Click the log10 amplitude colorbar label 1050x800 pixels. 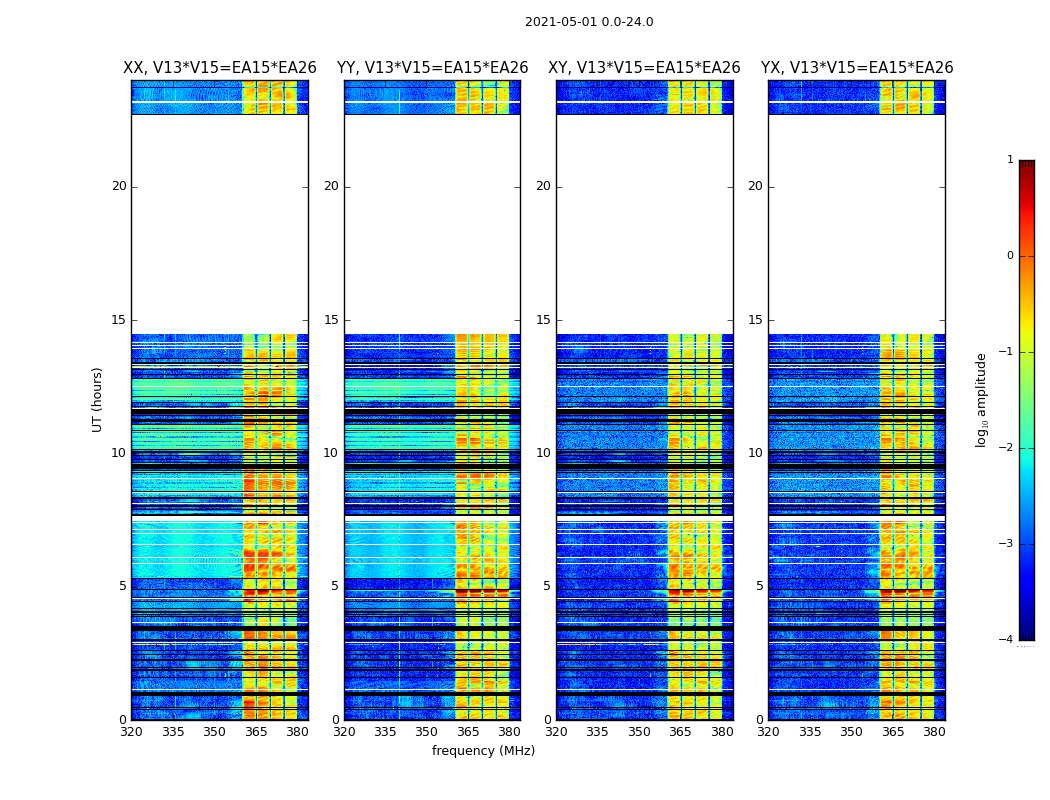(x=981, y=400)
